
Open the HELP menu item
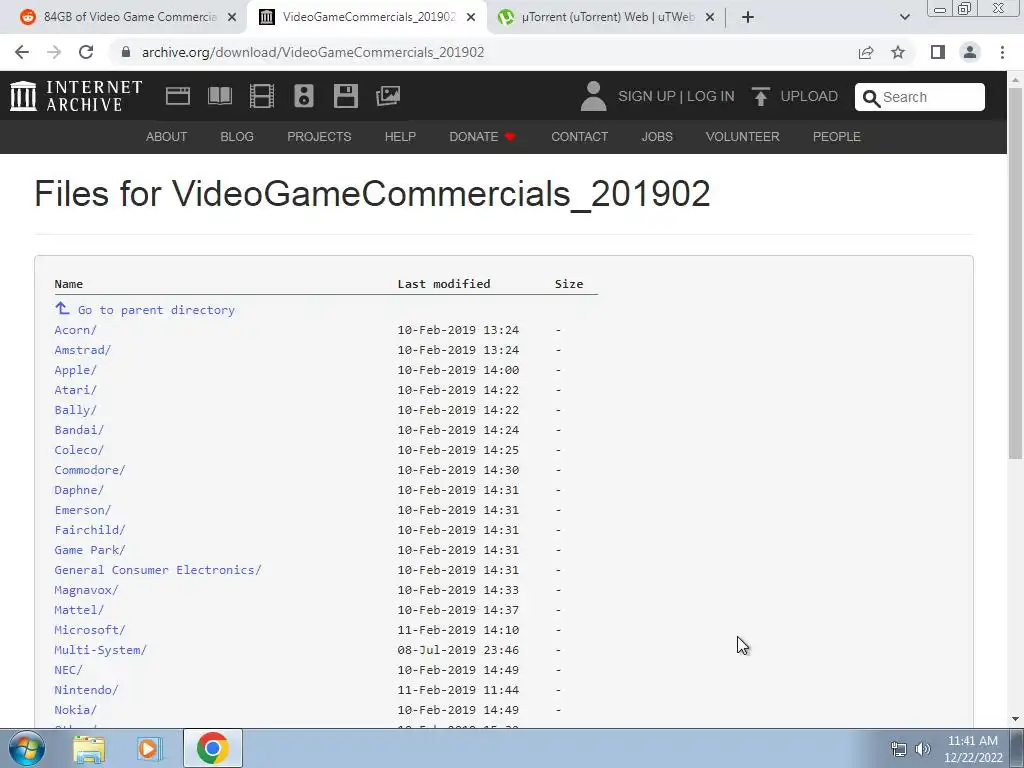tap(400, 136)
